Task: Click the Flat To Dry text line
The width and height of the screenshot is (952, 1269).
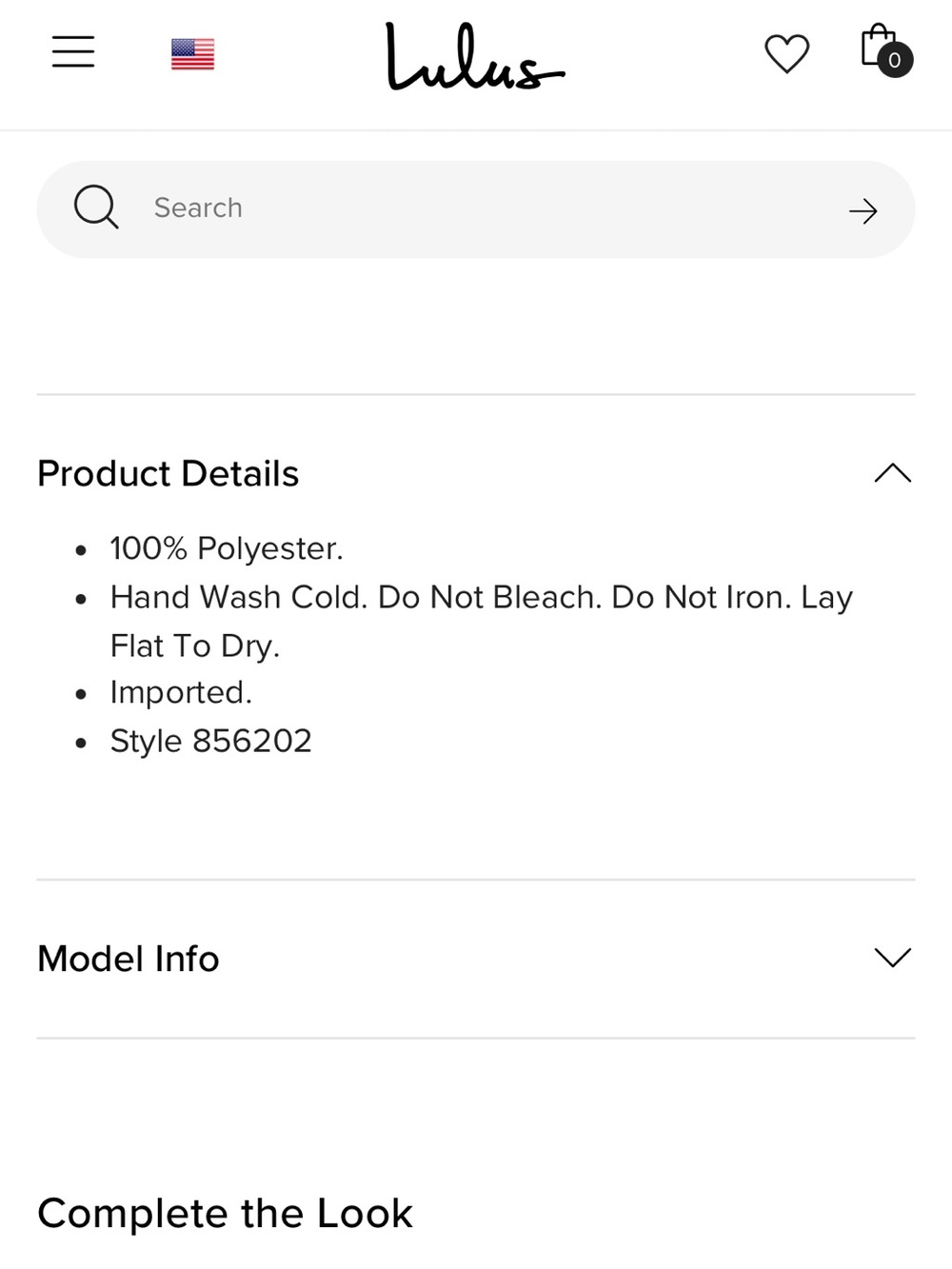Action: [195, 645]
